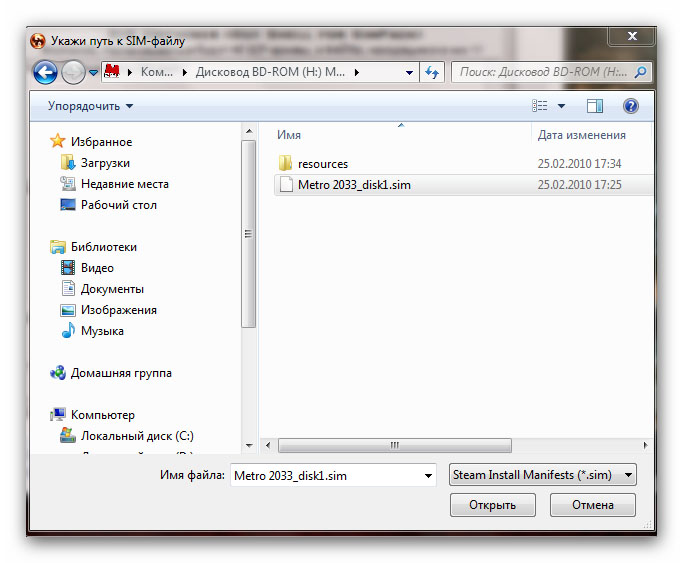Screen dimensions: 683x563
Task: Click the navigation pane scroll up arrow
Action: [x=249, y=131]
